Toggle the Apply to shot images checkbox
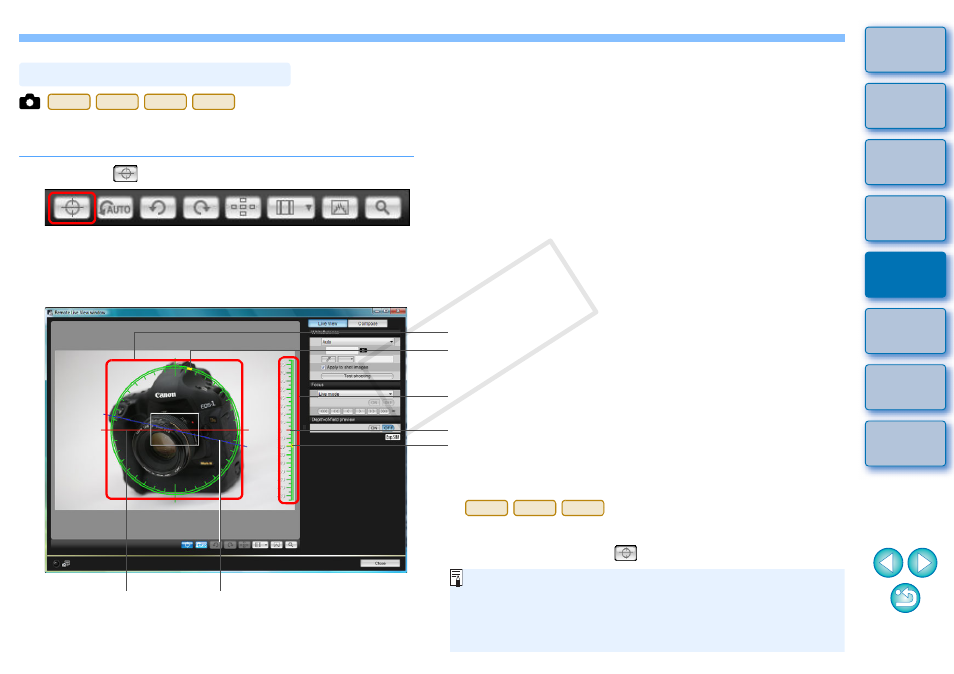The image size is (954, 674). tap(323, 367)
